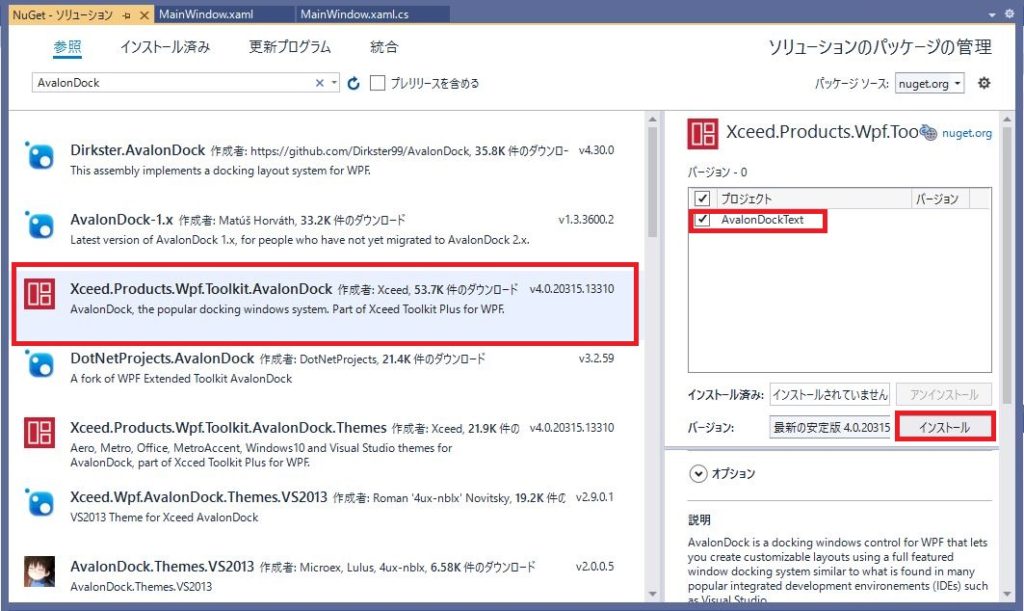Switch to the Updates tab
1024x611 pixels.
pos(289,47)
